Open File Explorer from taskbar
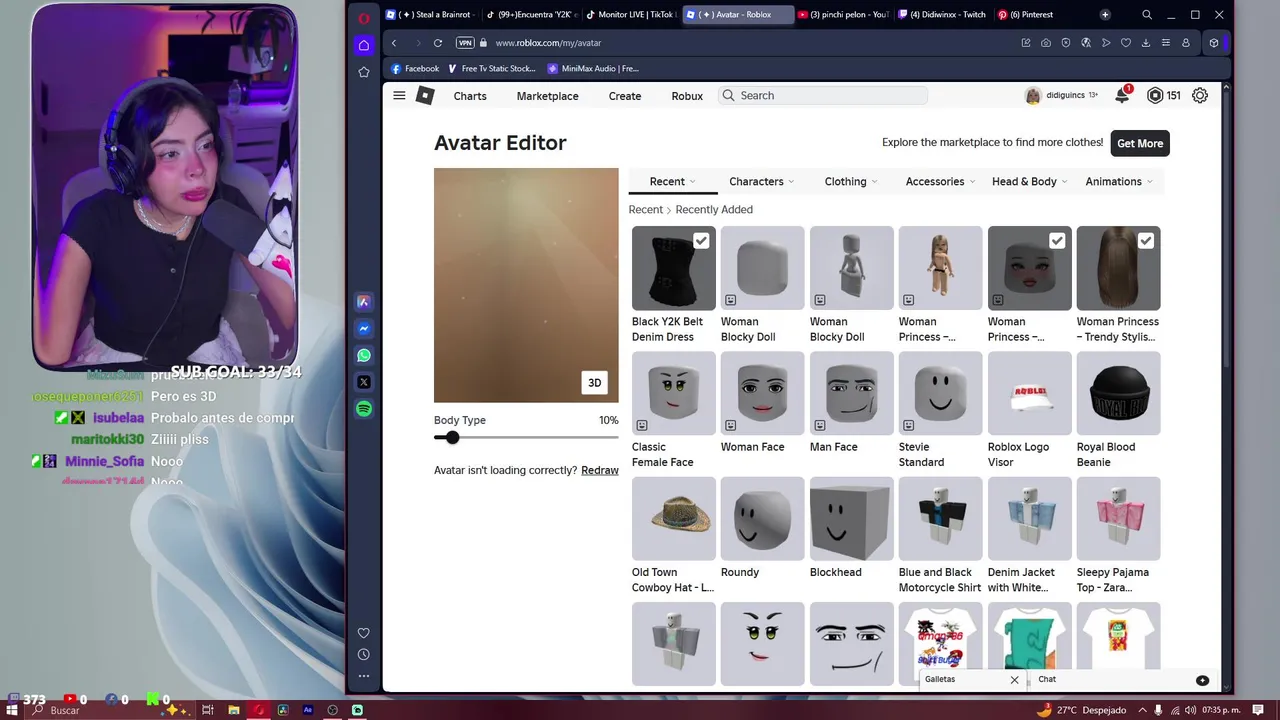 pos(233,710)
